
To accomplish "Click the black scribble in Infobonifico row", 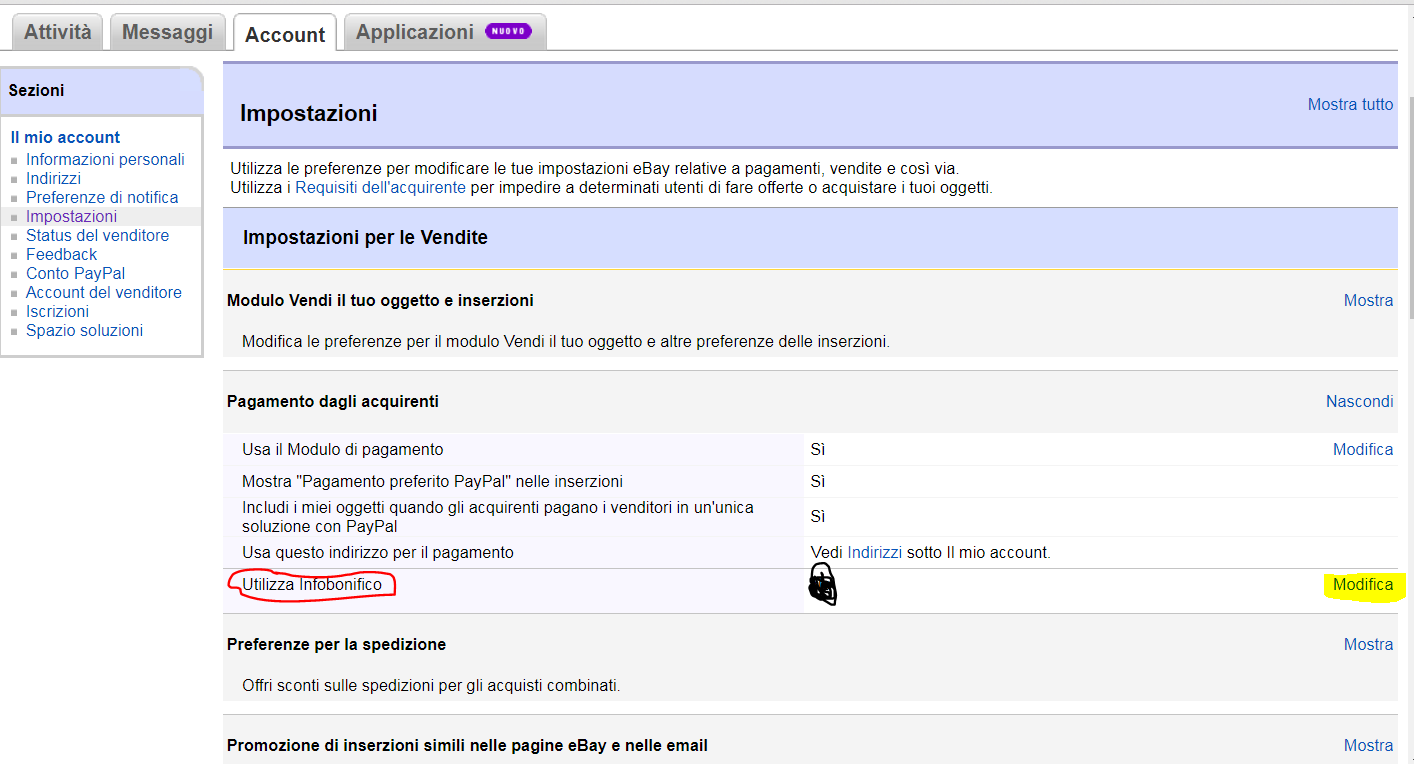I will 821,585.
